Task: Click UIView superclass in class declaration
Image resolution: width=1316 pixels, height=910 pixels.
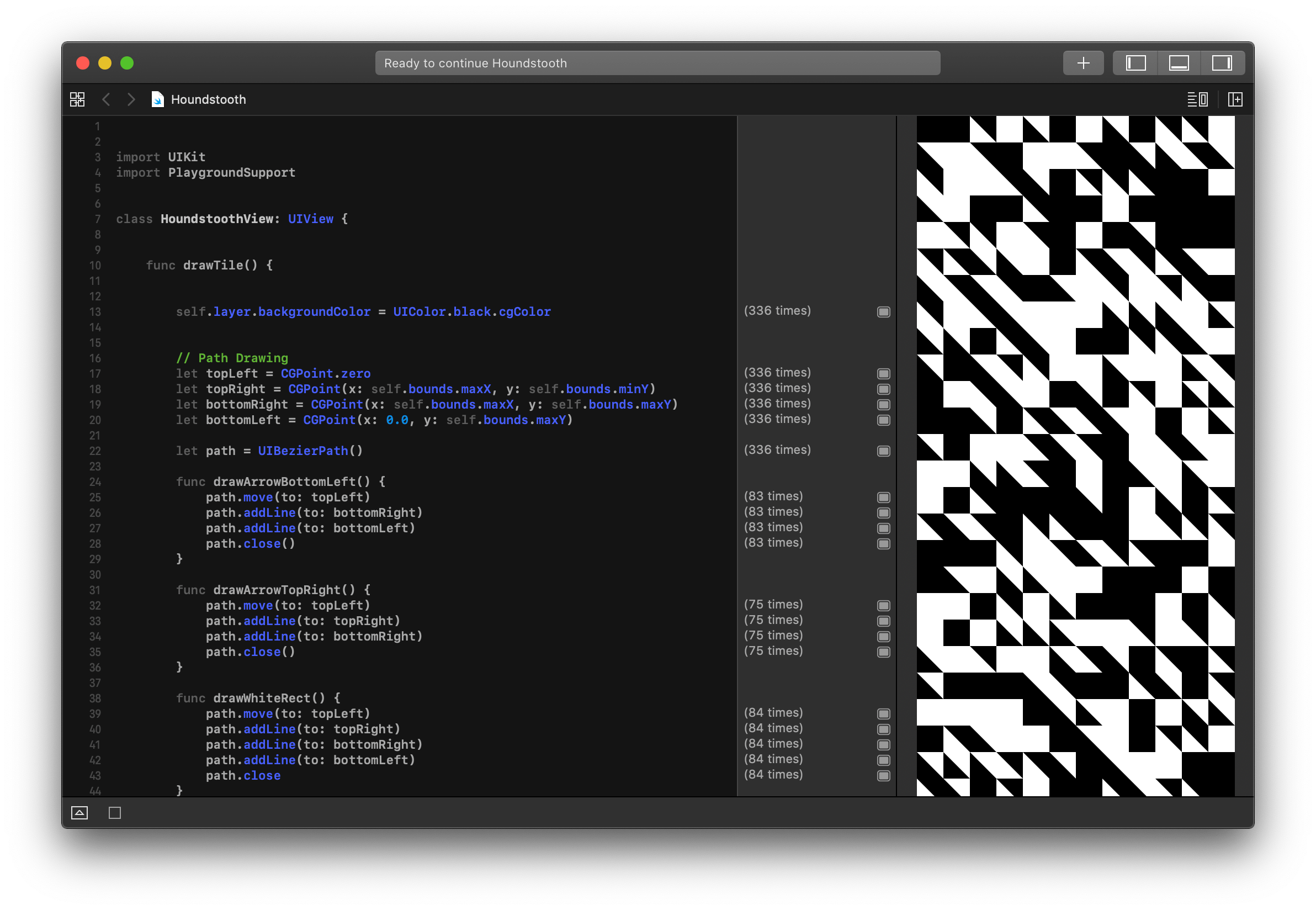Action: click(310, 219)
